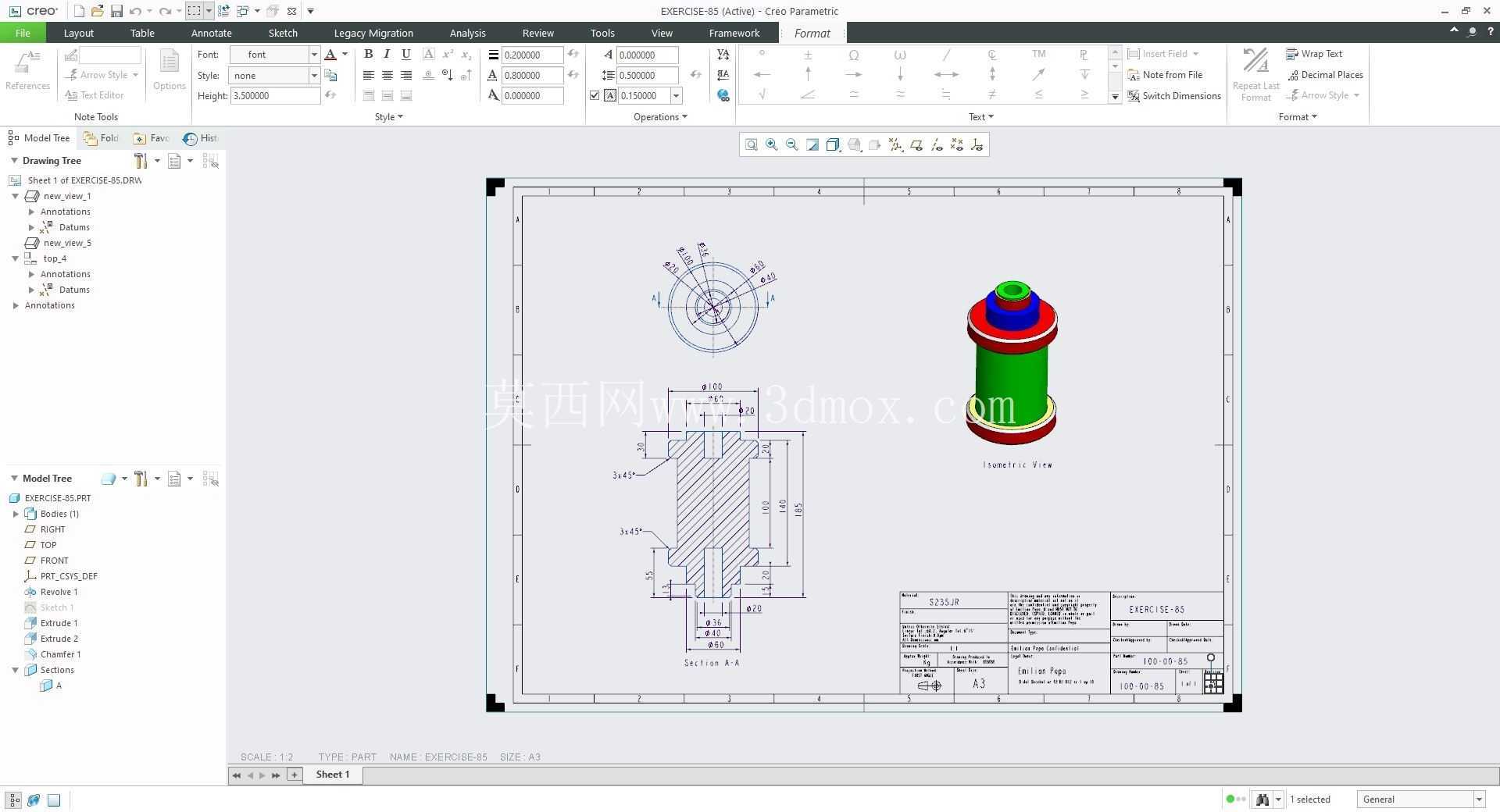Open the display style cube icon
1500x812 pixels.
pos(833,144)
